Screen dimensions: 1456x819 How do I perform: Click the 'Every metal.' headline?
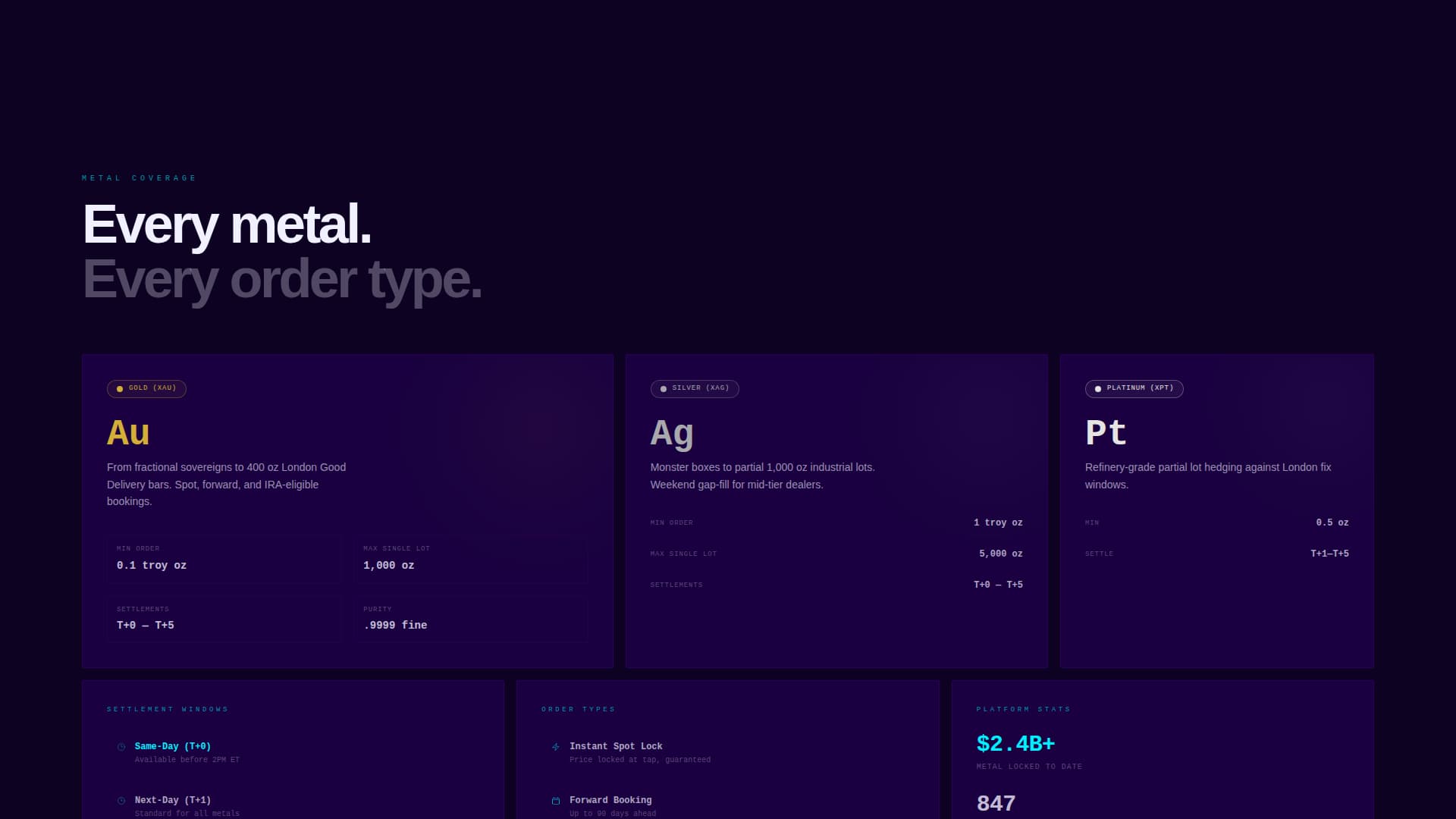pyautogui.click(x=227, y=225)
